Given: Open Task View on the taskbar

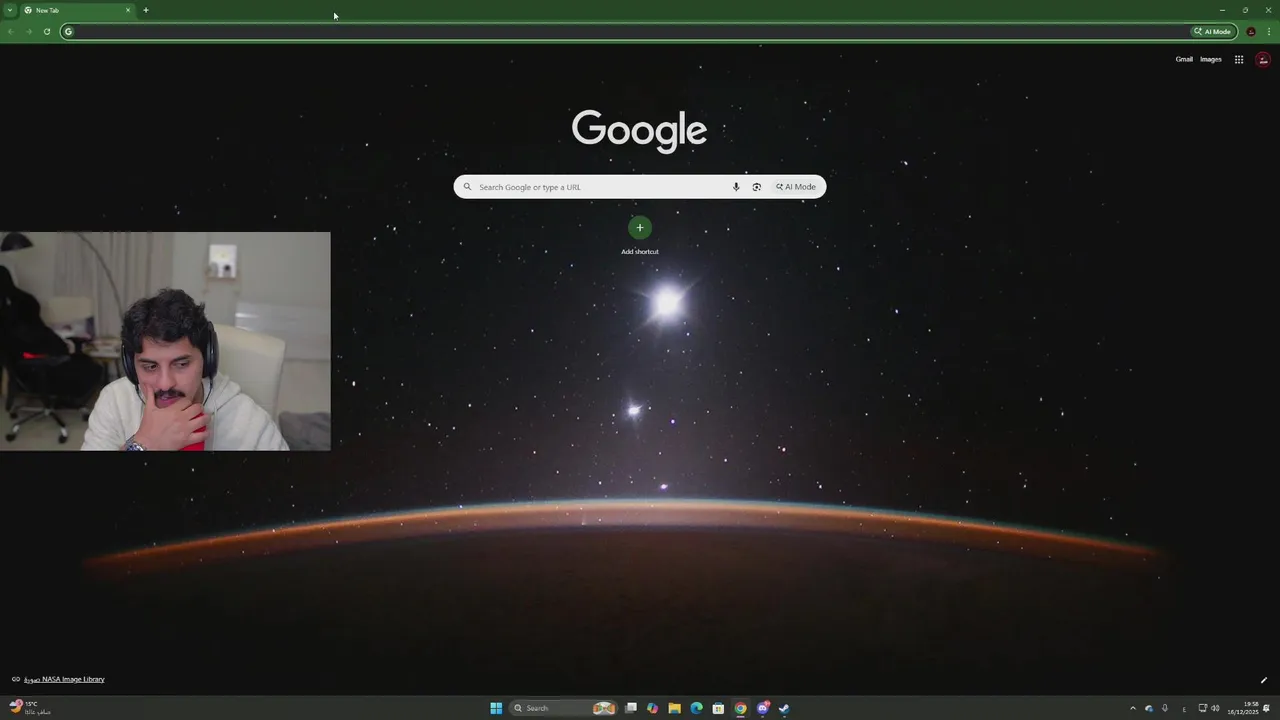Looking at the screenshot, I should point(631,708).
